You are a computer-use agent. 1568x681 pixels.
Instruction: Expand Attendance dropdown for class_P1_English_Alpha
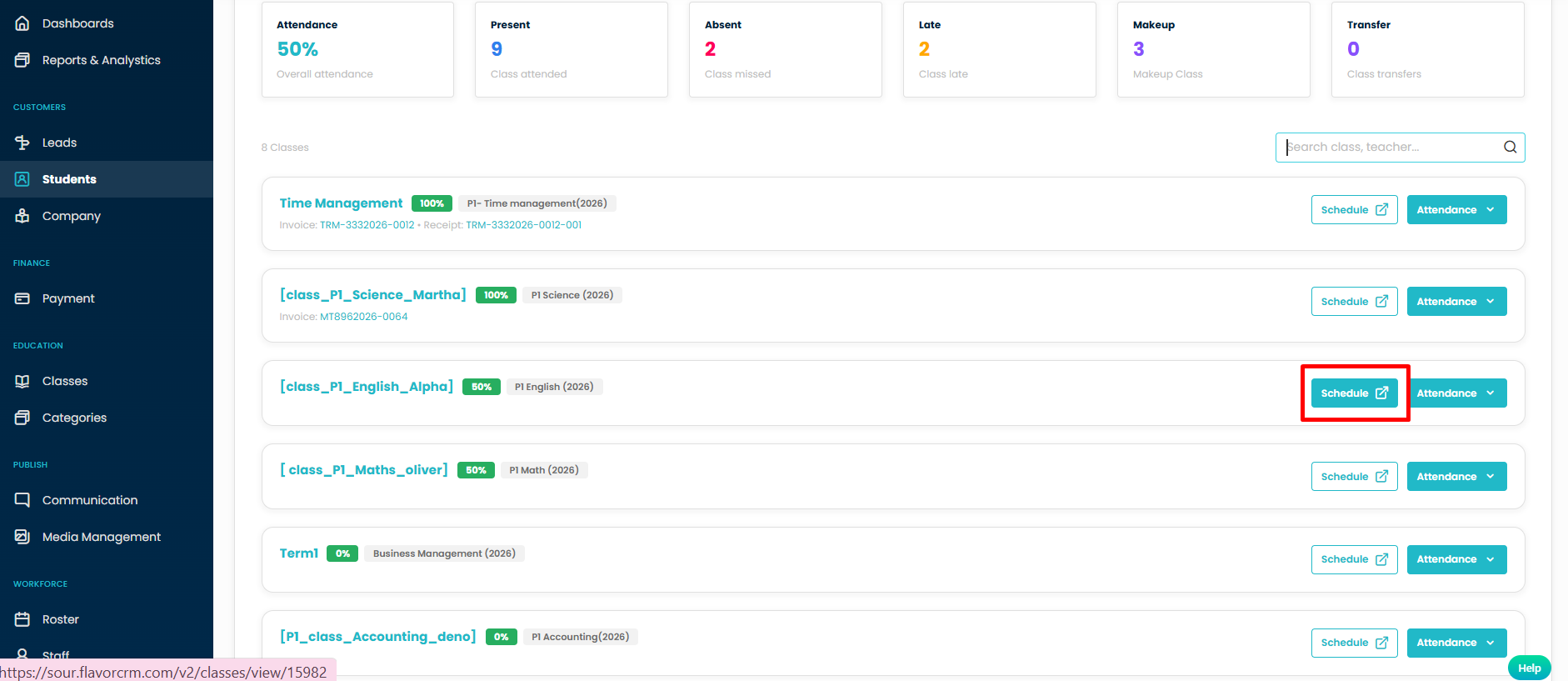(1456, 393)
